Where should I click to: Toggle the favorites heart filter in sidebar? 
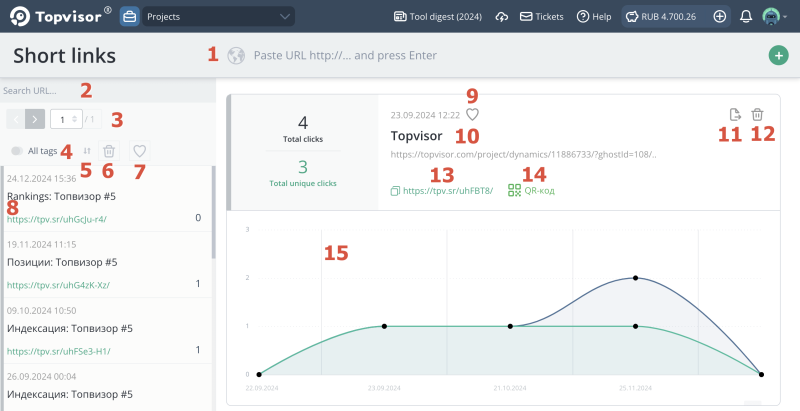140,151
